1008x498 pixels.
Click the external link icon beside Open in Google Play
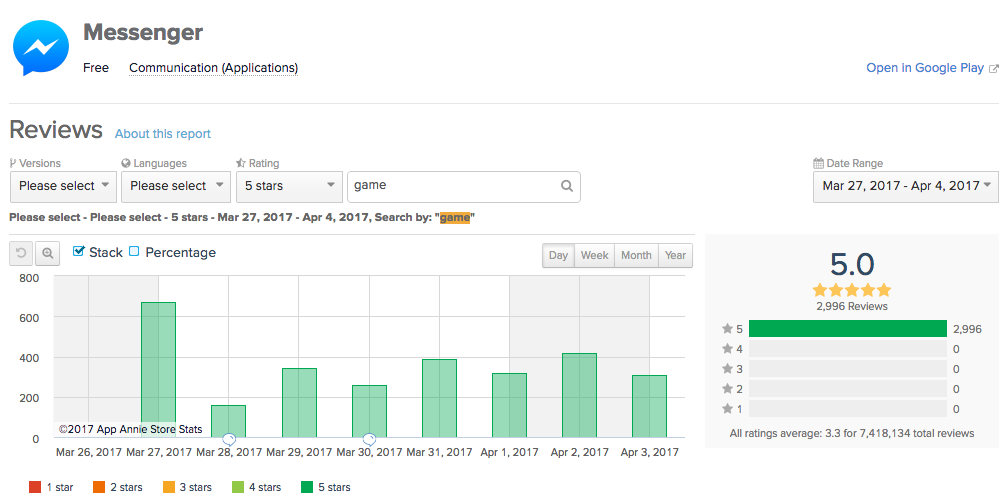coord(994,68)
